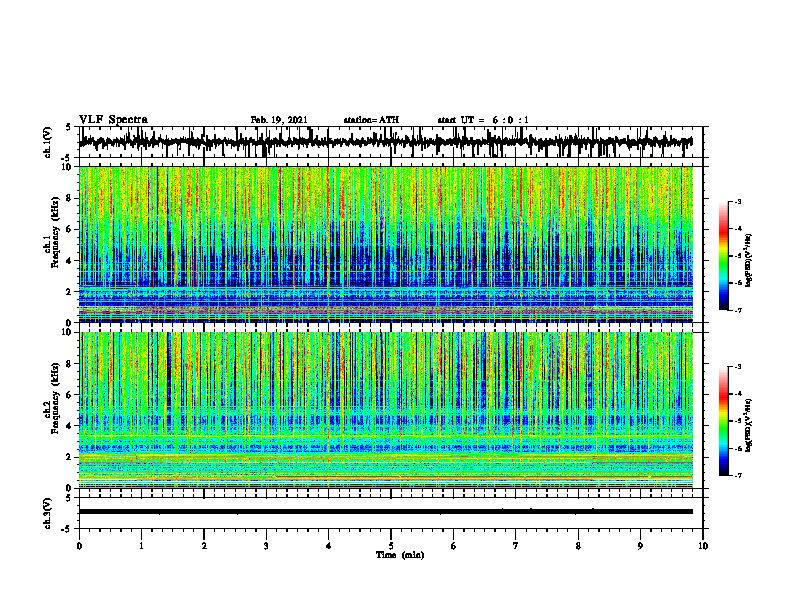The width and height of the screenshot is (792, 612).
Task: Click the time axis tick label "1"
Action: 141,546
